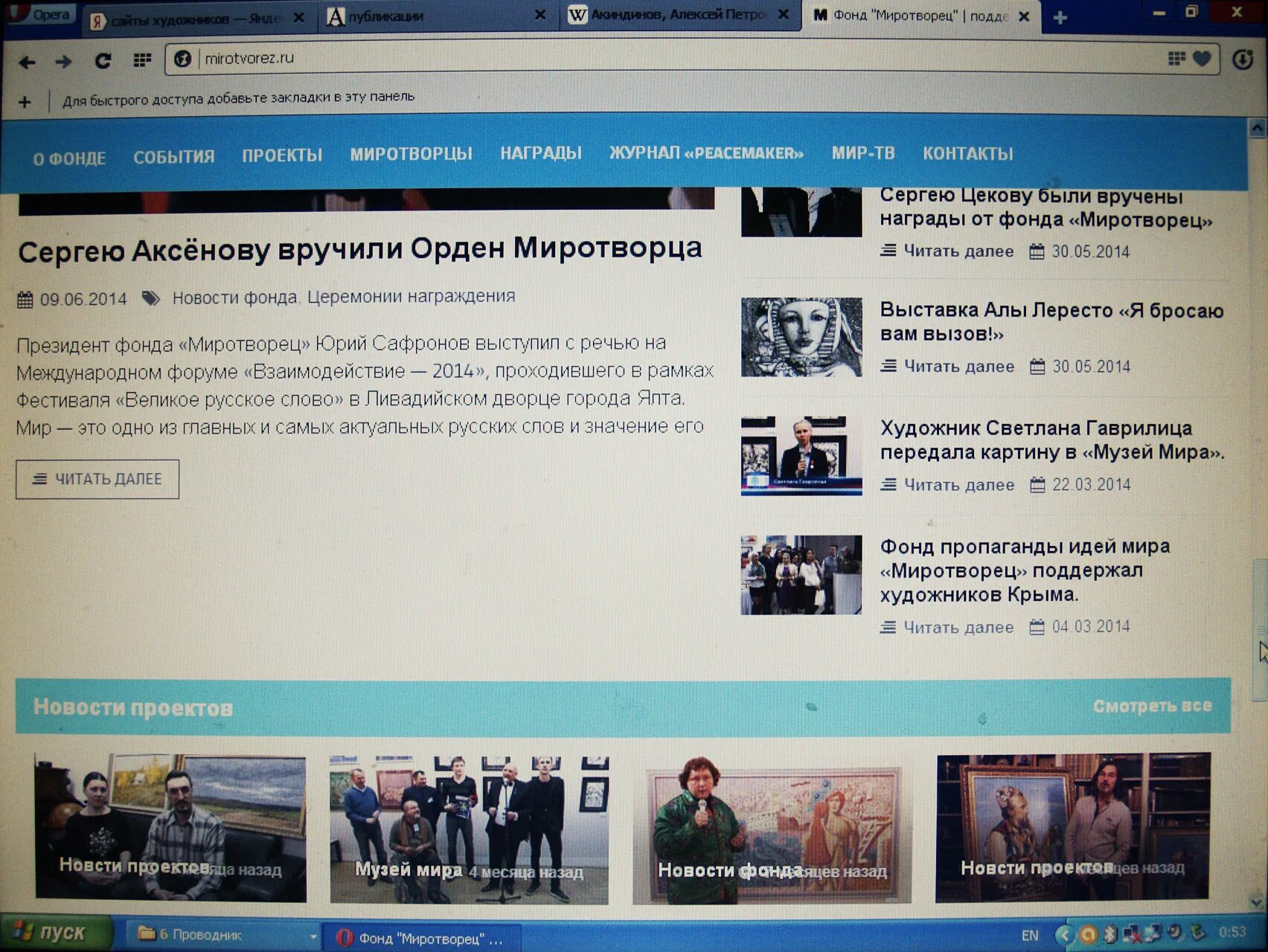Screen dimensions: 1268x952
Task: Click the 'ЧИТАТЬ ДАЛЕЕ' button under main article
Action: pyautogui.click(x=97, y=479)
